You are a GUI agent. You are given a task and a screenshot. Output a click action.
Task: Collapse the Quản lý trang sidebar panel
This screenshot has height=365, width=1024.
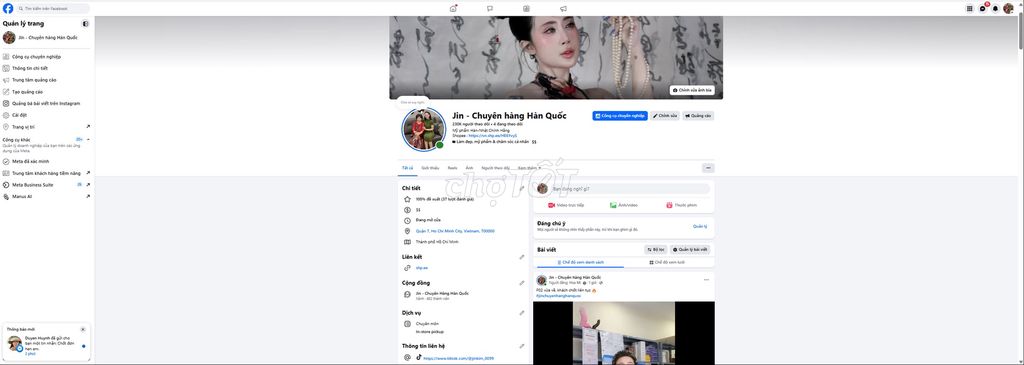pyautogui.click(x=86, y=24)
